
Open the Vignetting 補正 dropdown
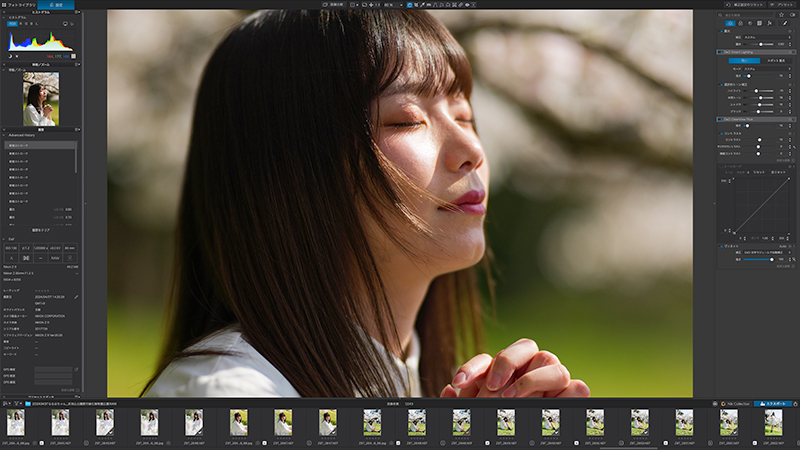(767, 253)
